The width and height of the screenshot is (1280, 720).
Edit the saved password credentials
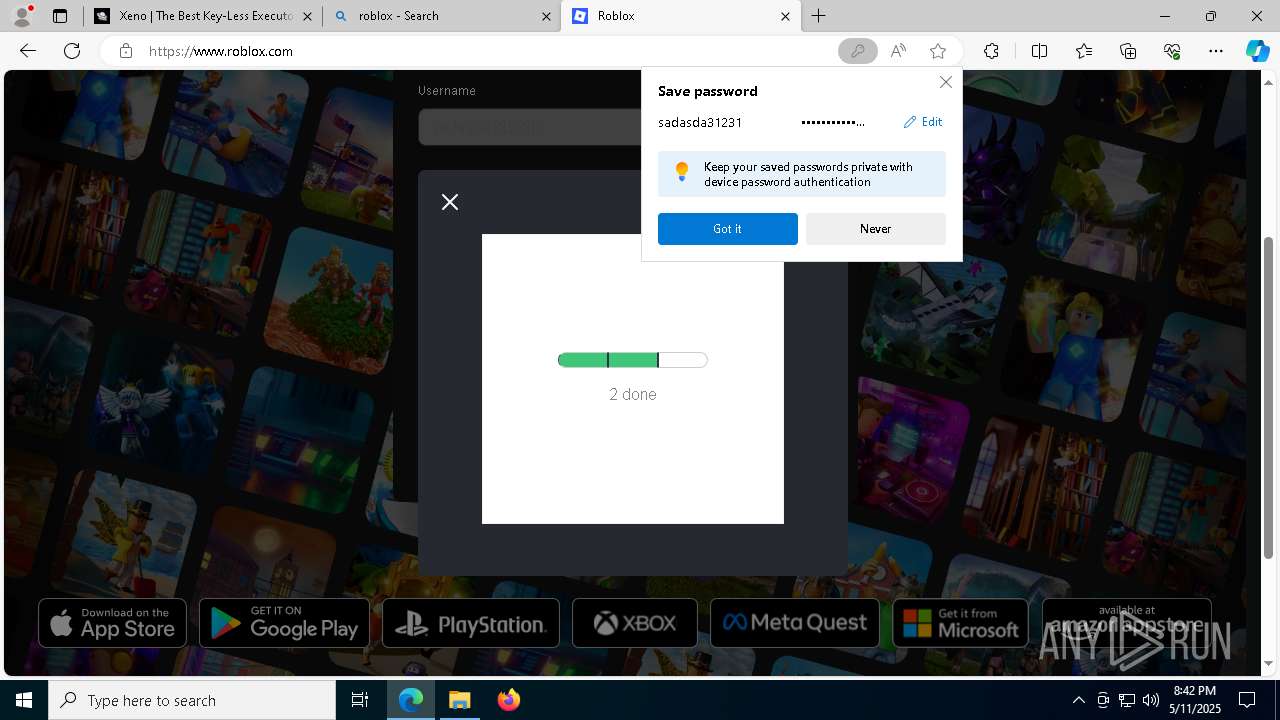click(923, 122)
